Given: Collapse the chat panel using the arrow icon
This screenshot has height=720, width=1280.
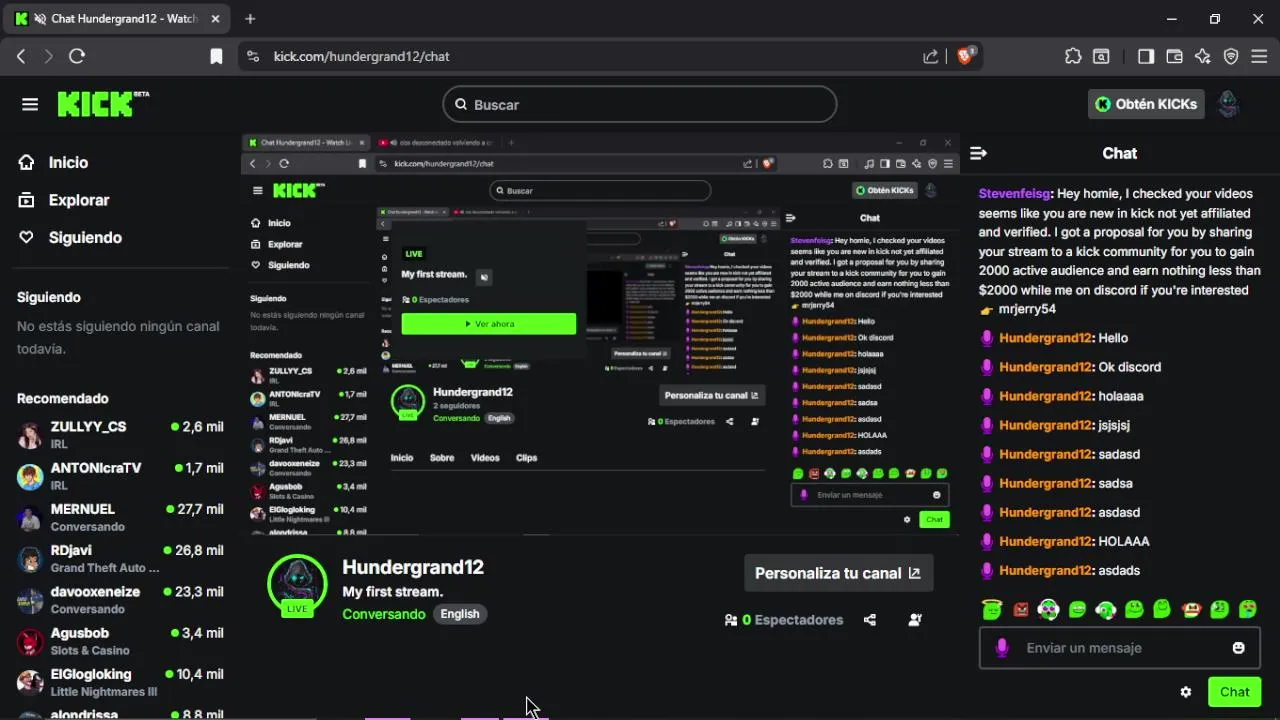Looking at the screenshot, I should point(978,153).
